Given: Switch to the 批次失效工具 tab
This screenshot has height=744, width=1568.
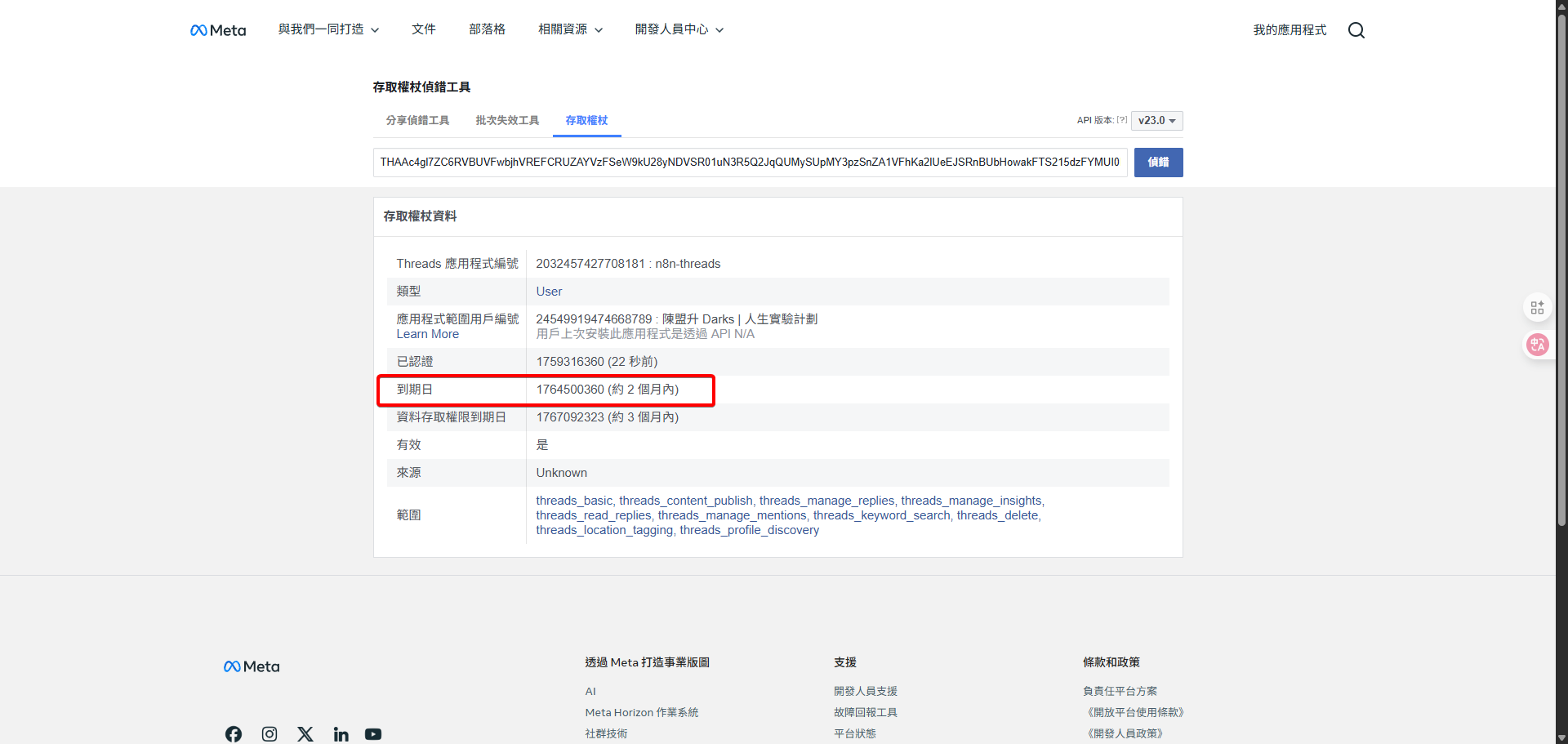Looking at the screenshot, I should coord(506,120).
